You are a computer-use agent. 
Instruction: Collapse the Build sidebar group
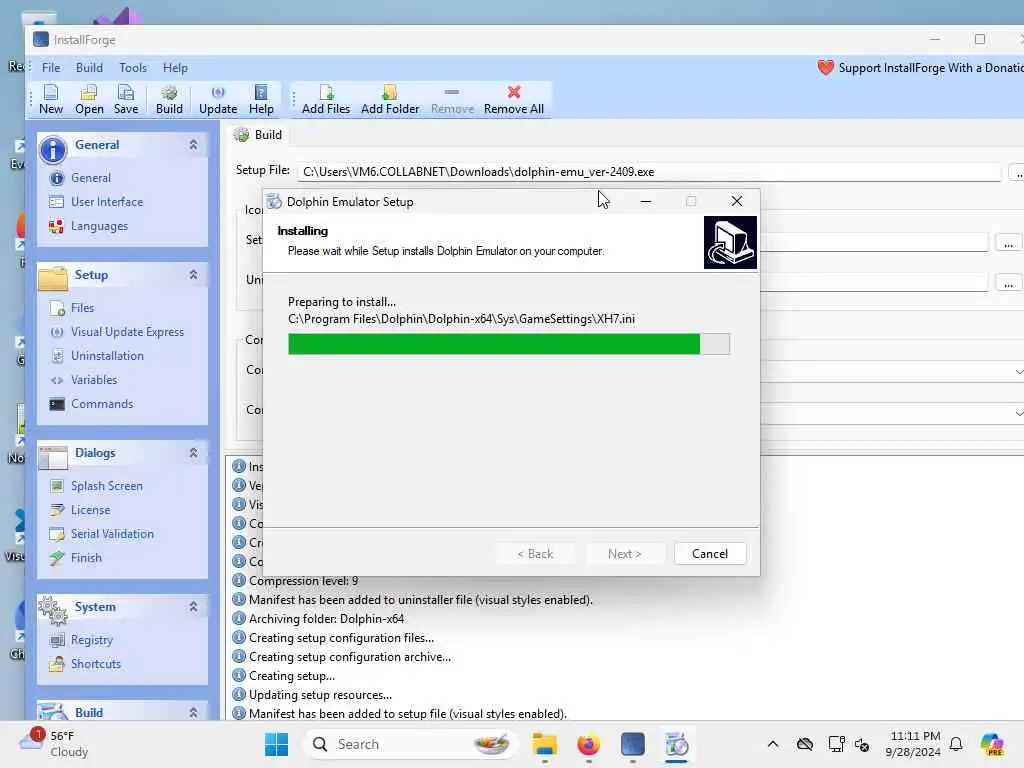(193, 712)
